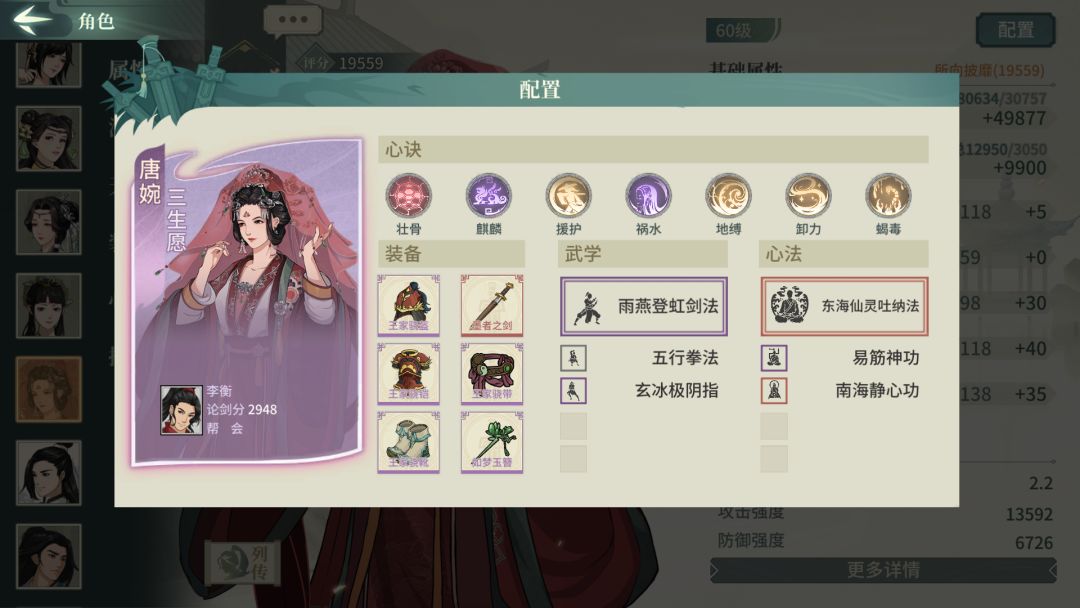
Task: Click the 李衡 player avatar thumbnail
Action: click(x=181, y=410)
